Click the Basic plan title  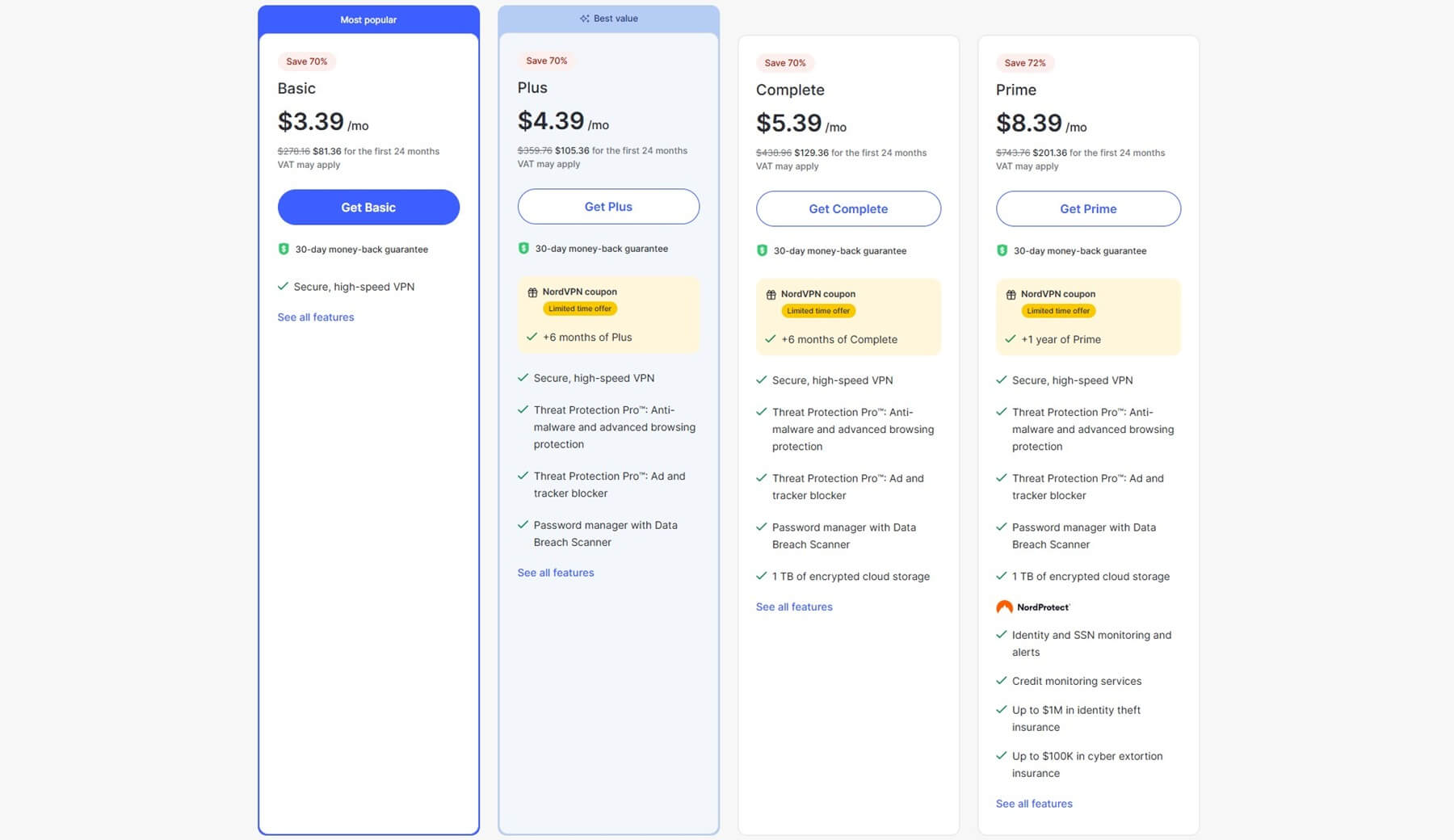tap(296, 88)
